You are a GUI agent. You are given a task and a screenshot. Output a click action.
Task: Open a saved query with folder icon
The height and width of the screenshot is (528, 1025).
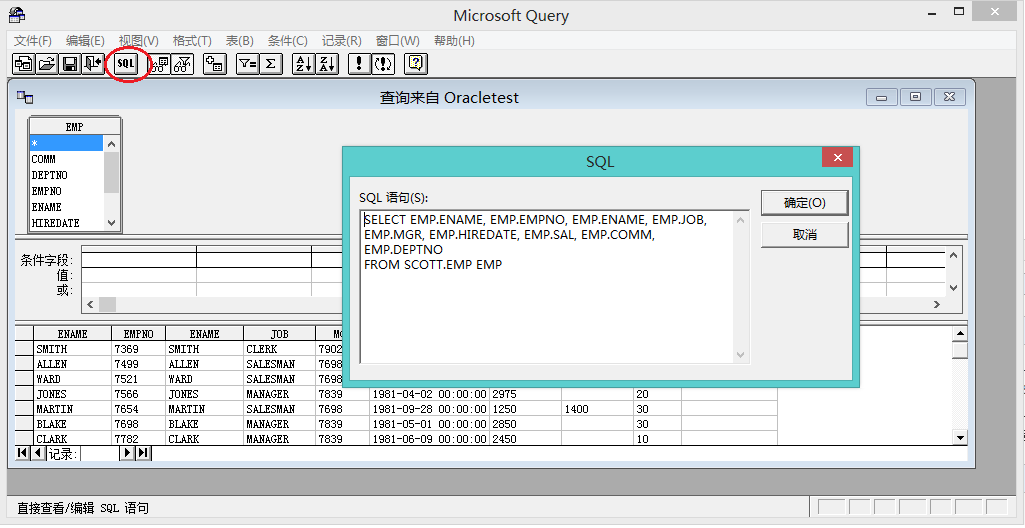(47, 64)
